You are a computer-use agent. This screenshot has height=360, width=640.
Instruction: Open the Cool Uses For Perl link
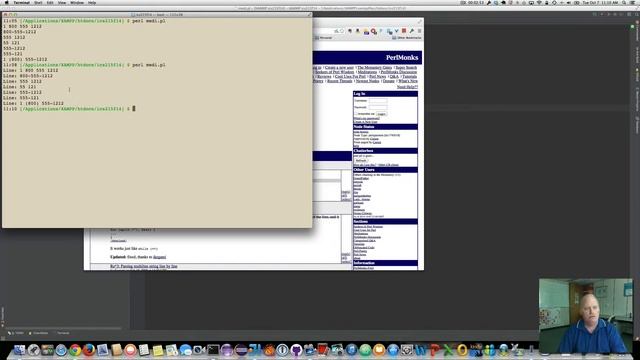(x=350, y=76)
